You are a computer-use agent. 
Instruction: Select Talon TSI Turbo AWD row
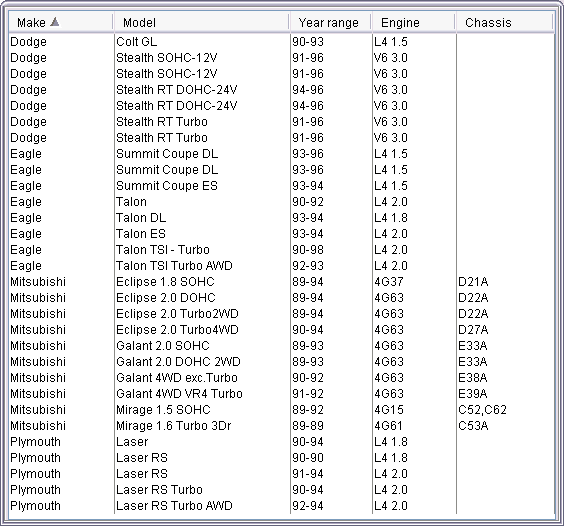(x=282, y=266)
